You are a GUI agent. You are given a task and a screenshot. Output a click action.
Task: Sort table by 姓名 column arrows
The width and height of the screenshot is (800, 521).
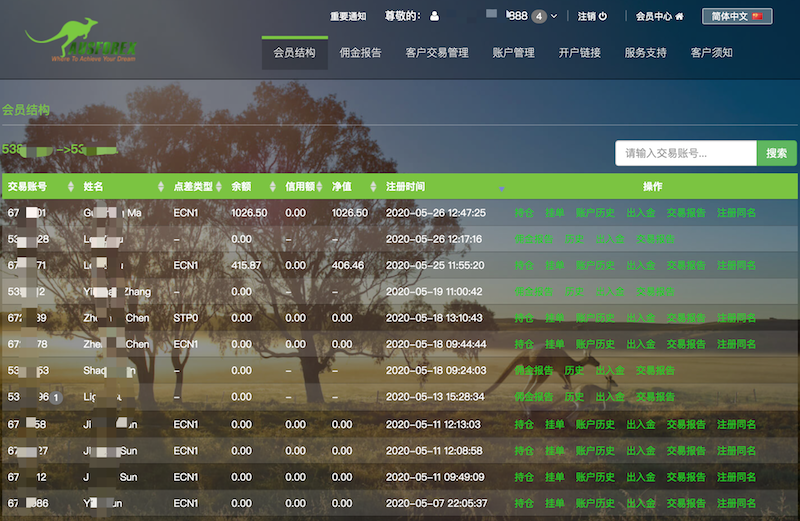coord(162,187)
